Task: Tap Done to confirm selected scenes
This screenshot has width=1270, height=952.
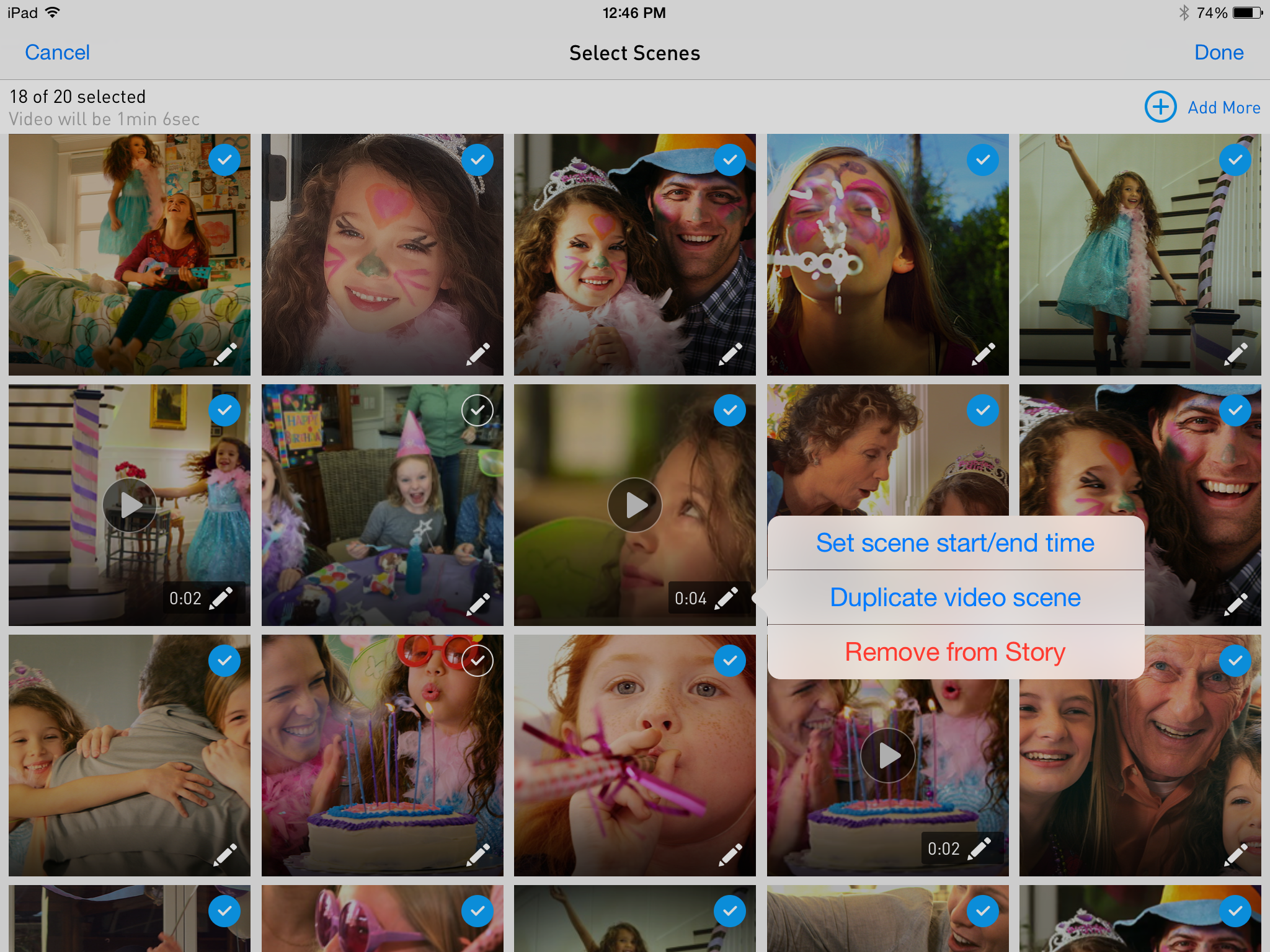Action: click(1219, 53)
